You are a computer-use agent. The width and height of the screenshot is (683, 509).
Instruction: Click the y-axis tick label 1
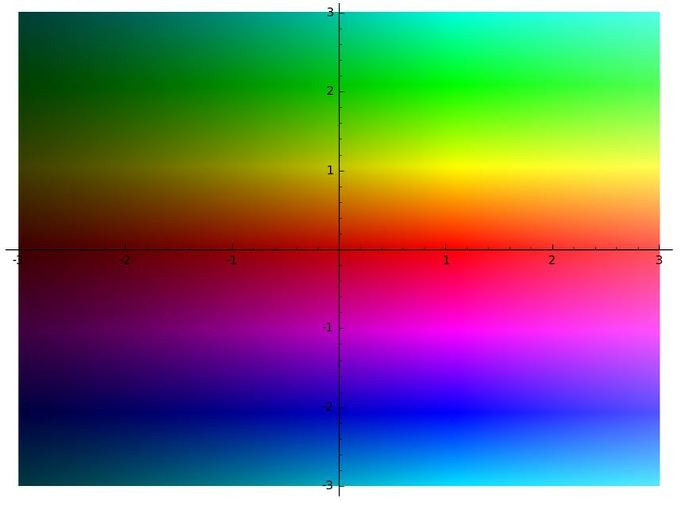click(330, 171)
